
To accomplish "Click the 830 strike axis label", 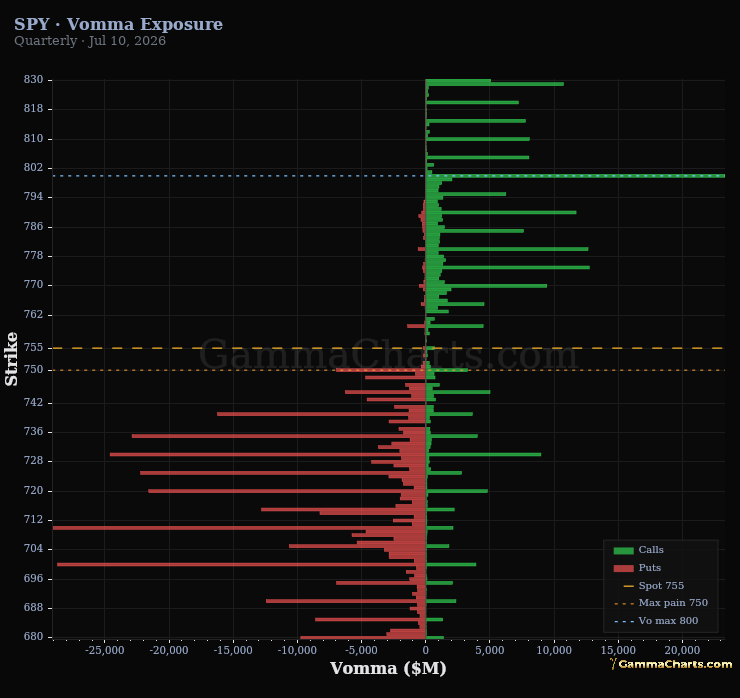I will (33, 79).
